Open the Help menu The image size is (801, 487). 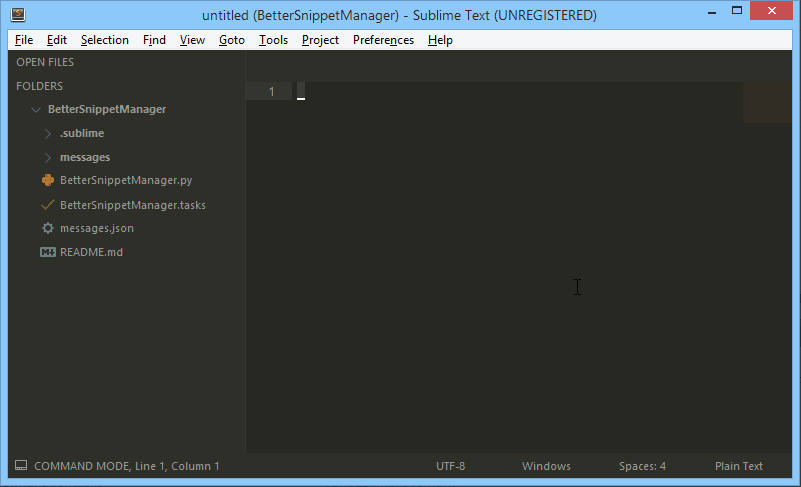(x=440, y=40)
